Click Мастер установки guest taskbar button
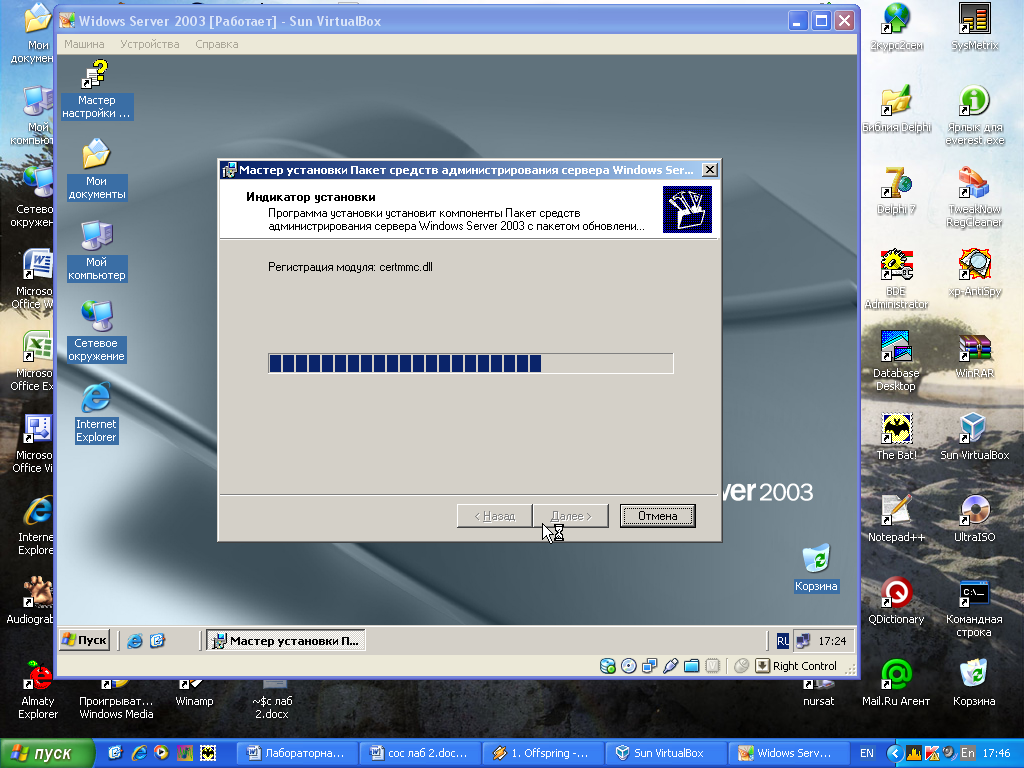This screenshot has width=1024, height=768. [286, 640]
